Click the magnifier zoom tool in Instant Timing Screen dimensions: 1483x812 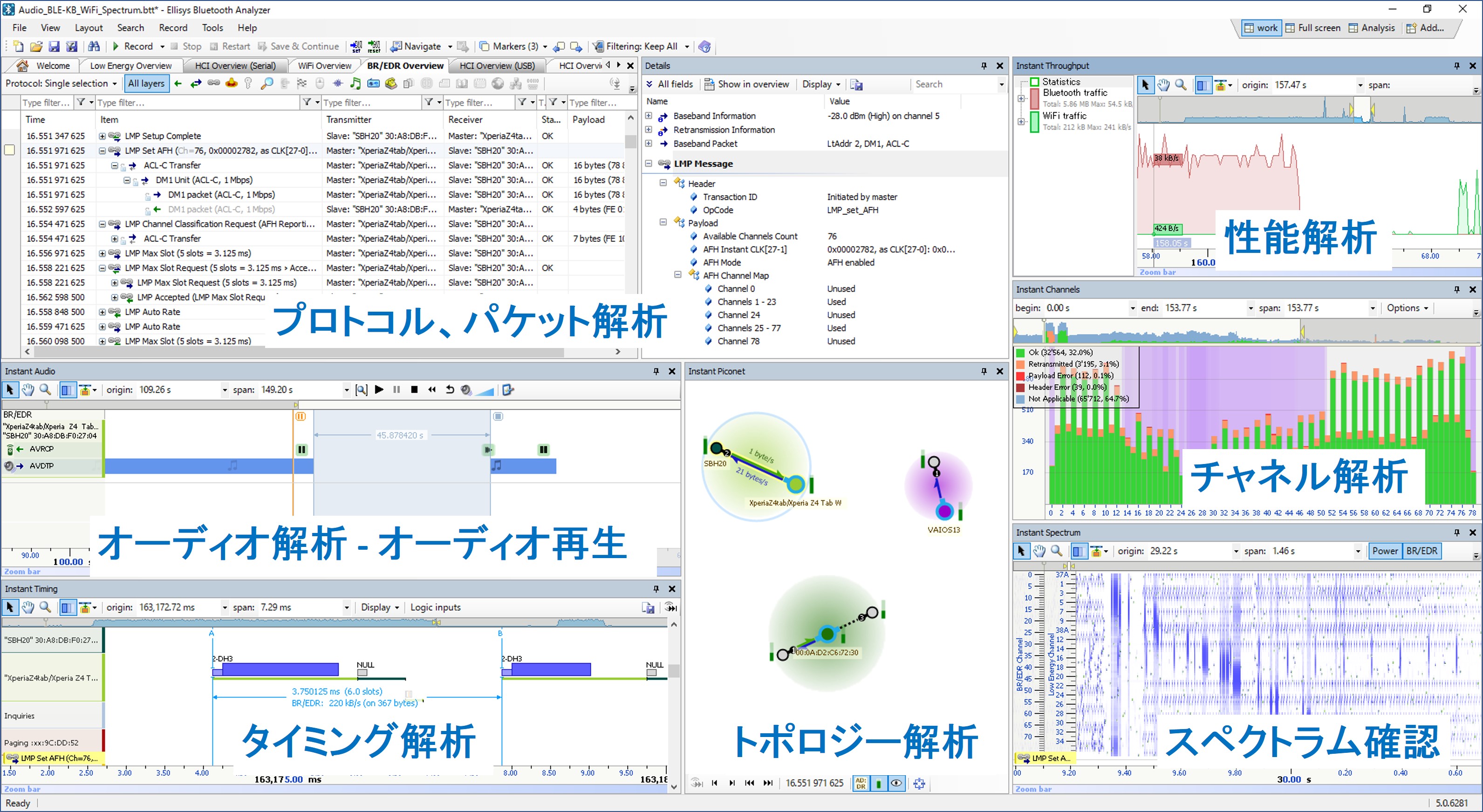46,607
